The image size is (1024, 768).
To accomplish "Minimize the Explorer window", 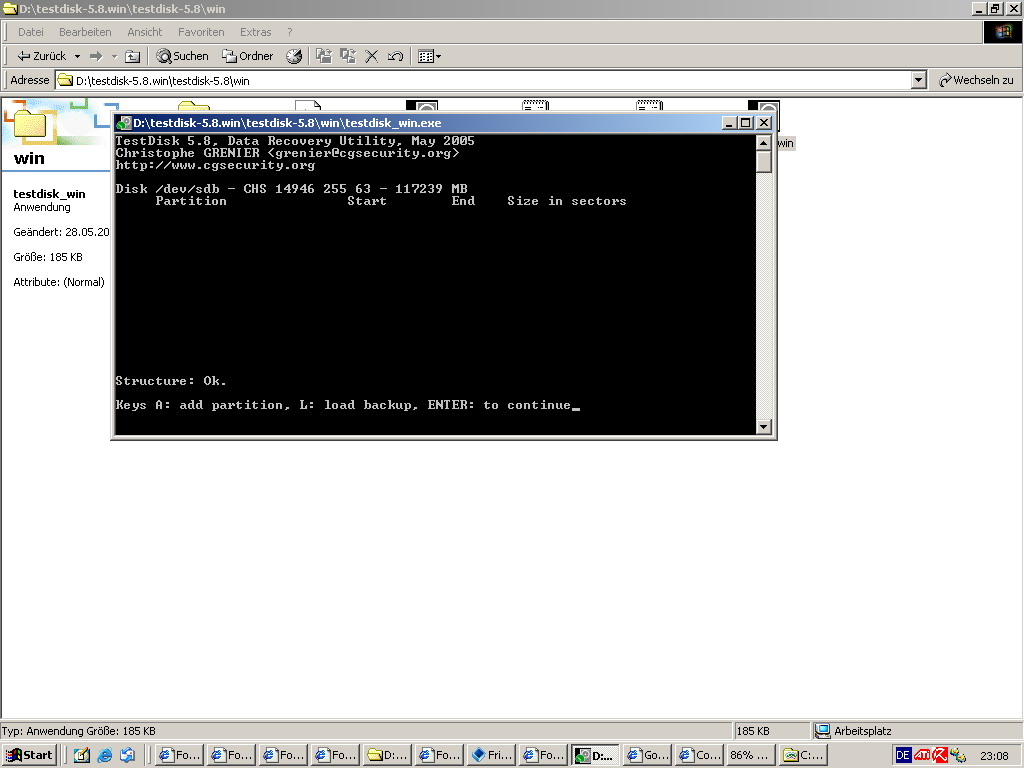I will point(979,8).
